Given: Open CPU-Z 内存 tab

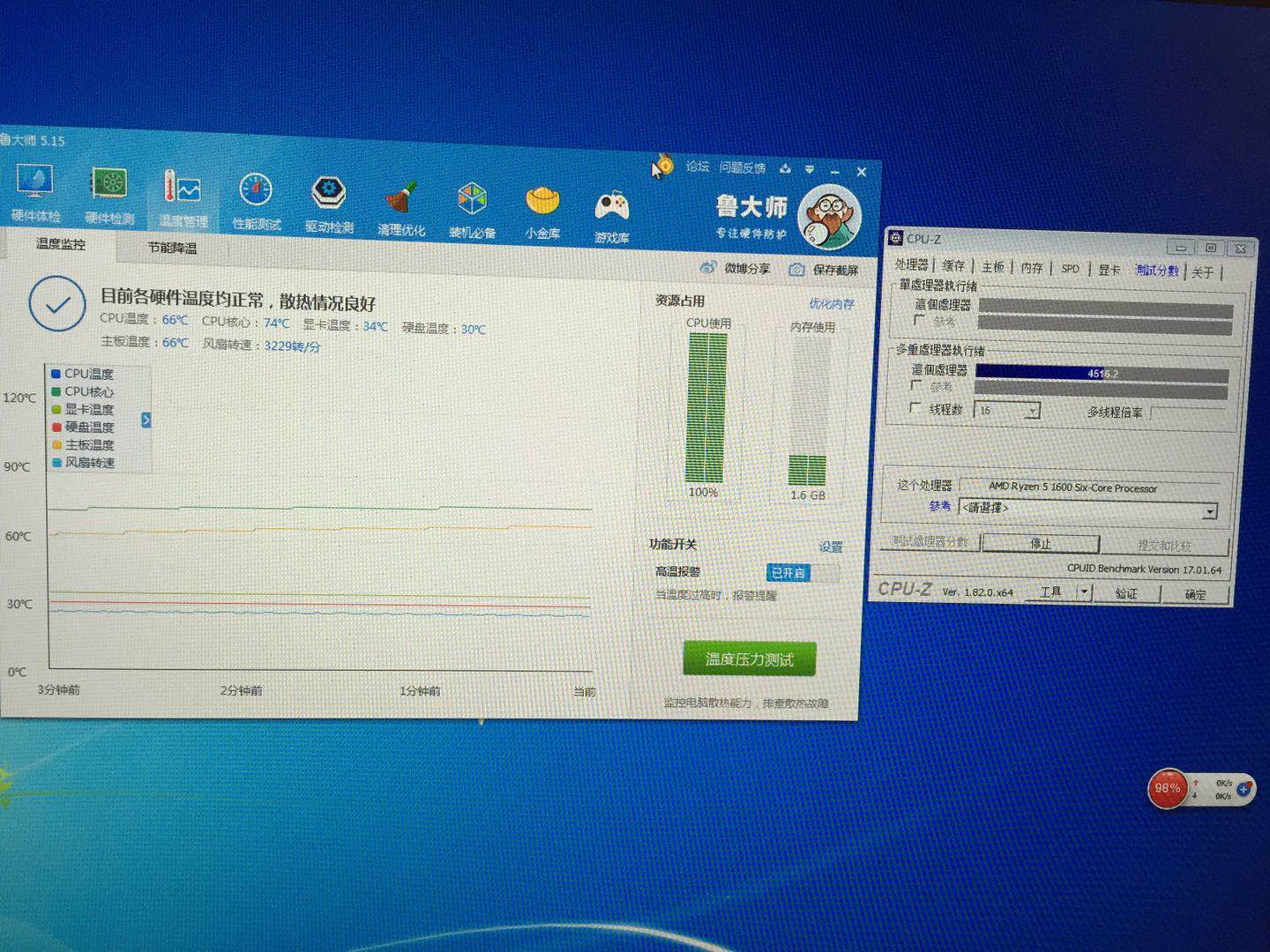Looking at the screenshot, I should coord(1032,268).
